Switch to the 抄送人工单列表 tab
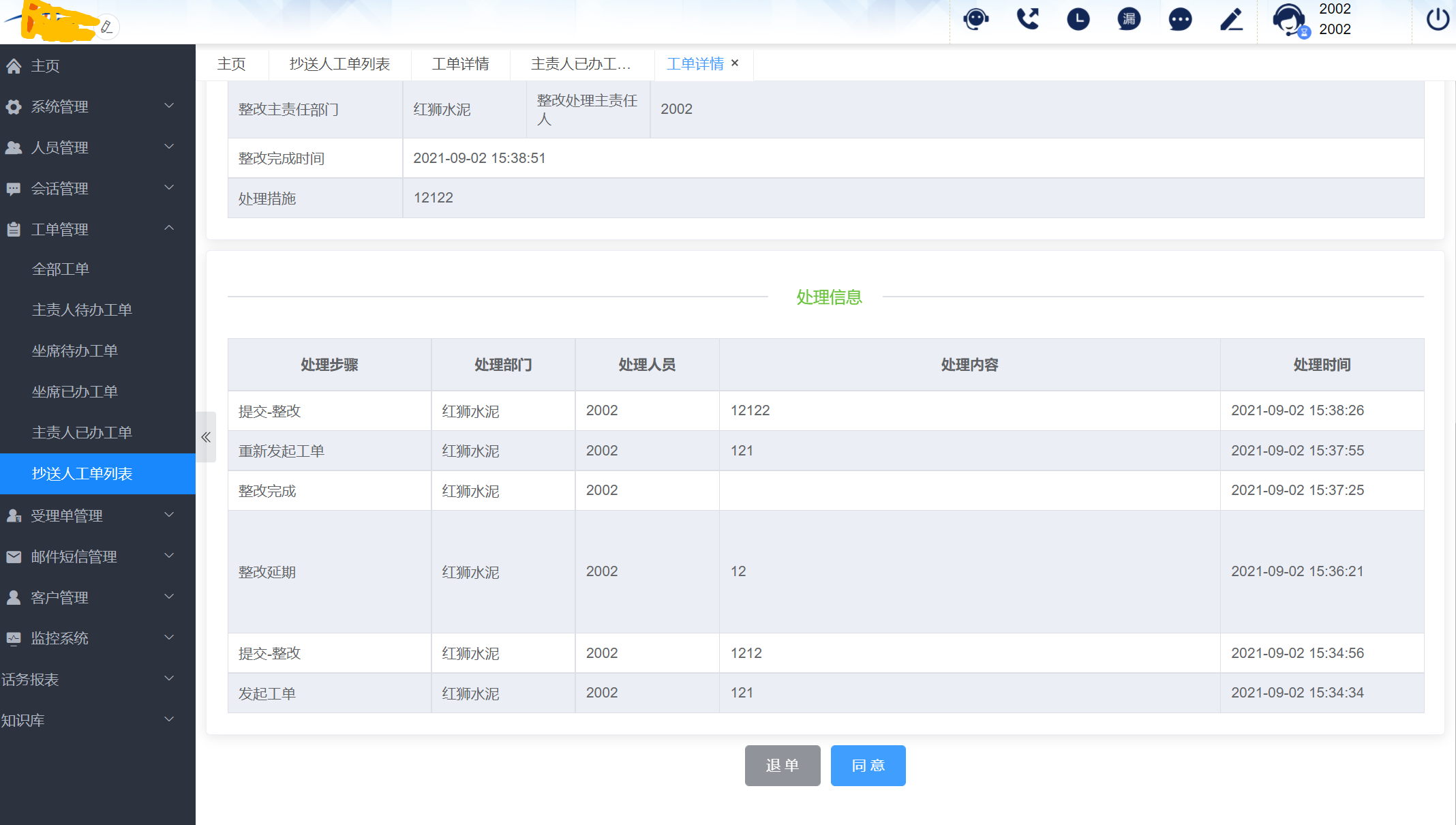Image resolution: width=1456 pixels, height=825 pixels. click(339, 64)
